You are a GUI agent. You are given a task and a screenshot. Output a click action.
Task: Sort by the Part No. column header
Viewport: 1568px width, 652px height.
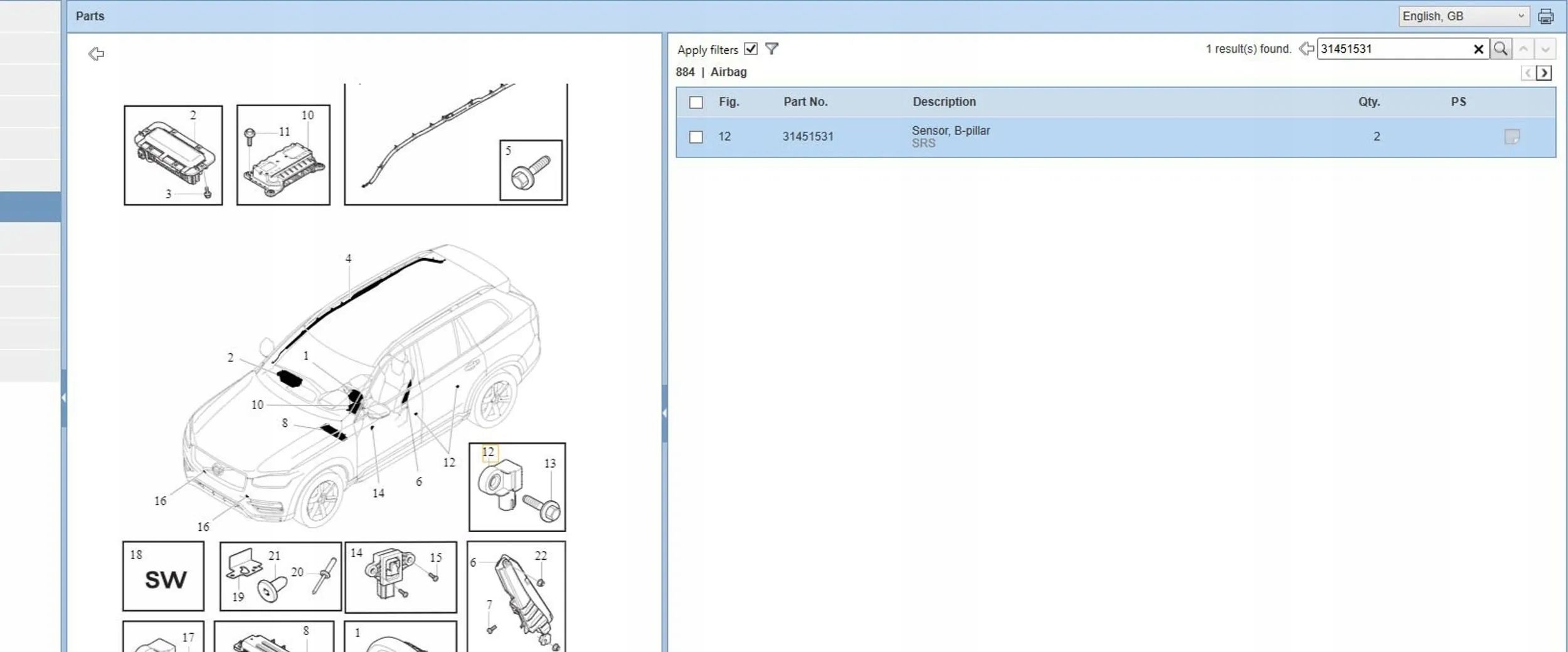click(805, 102)
